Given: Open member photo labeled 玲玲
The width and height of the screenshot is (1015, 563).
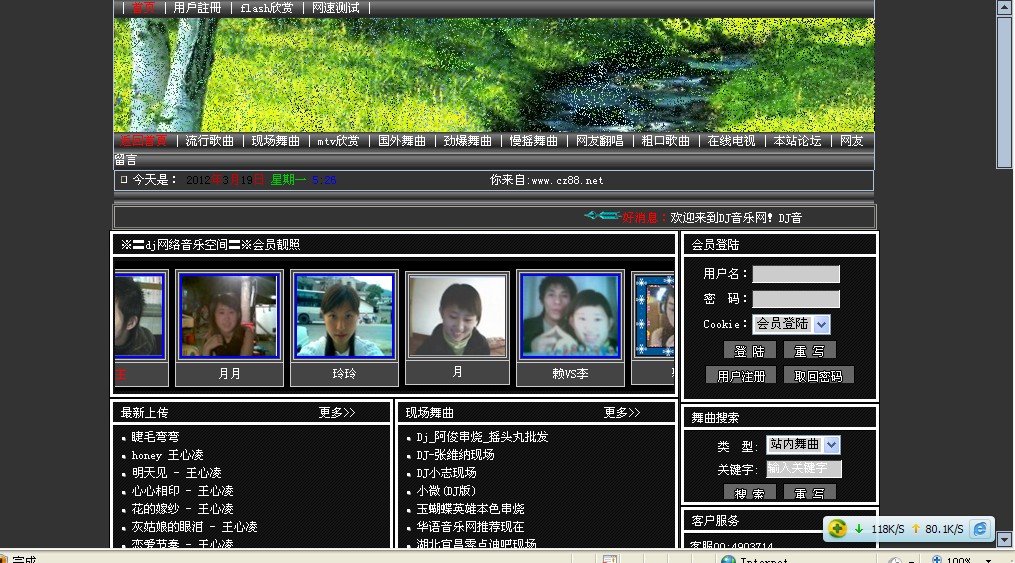Looking at the screenshot, I should [x=344, y=315].
